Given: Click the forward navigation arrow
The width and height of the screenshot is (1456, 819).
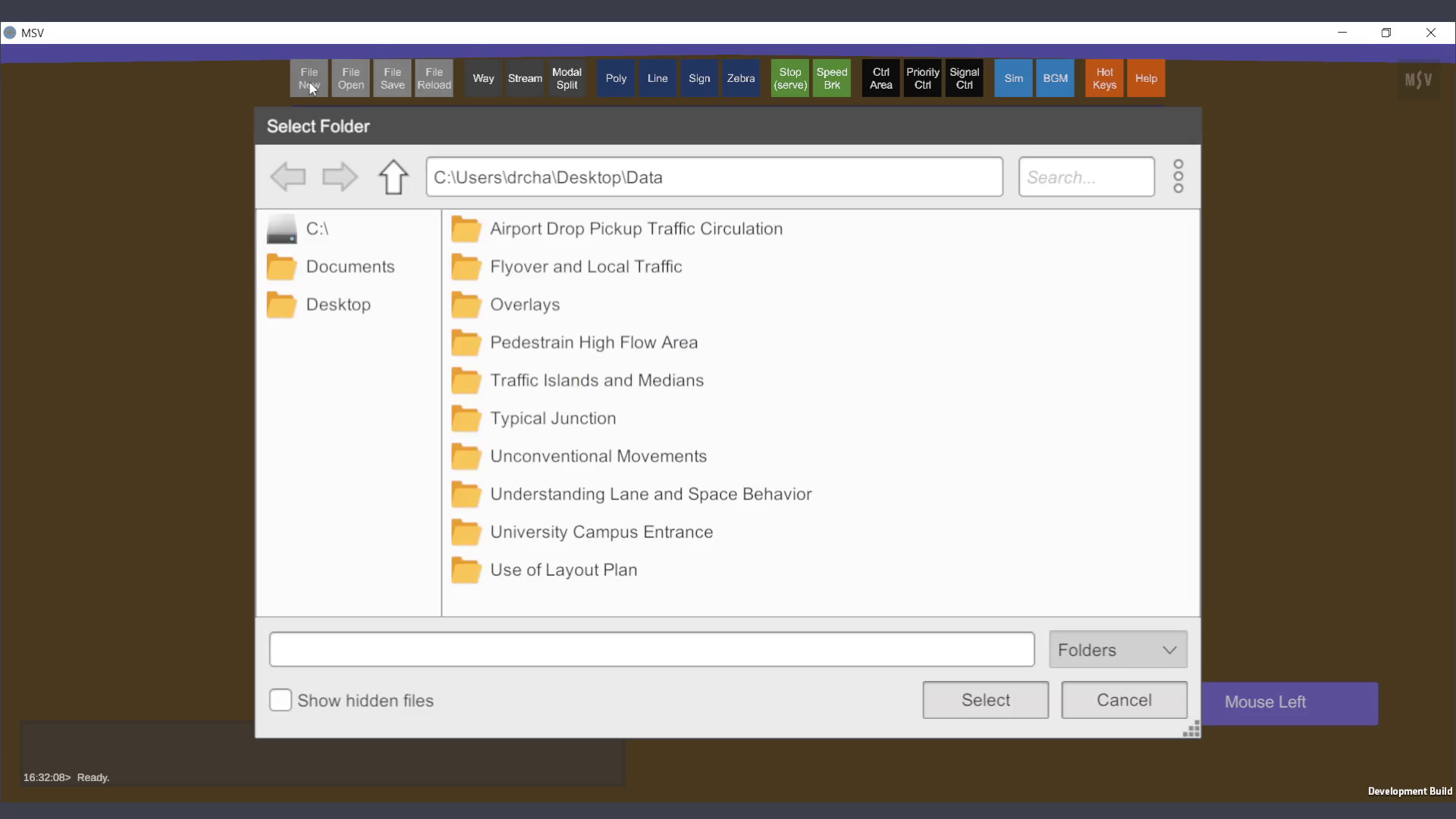Looking at the screenshot, I should click(x=339, y=177).
